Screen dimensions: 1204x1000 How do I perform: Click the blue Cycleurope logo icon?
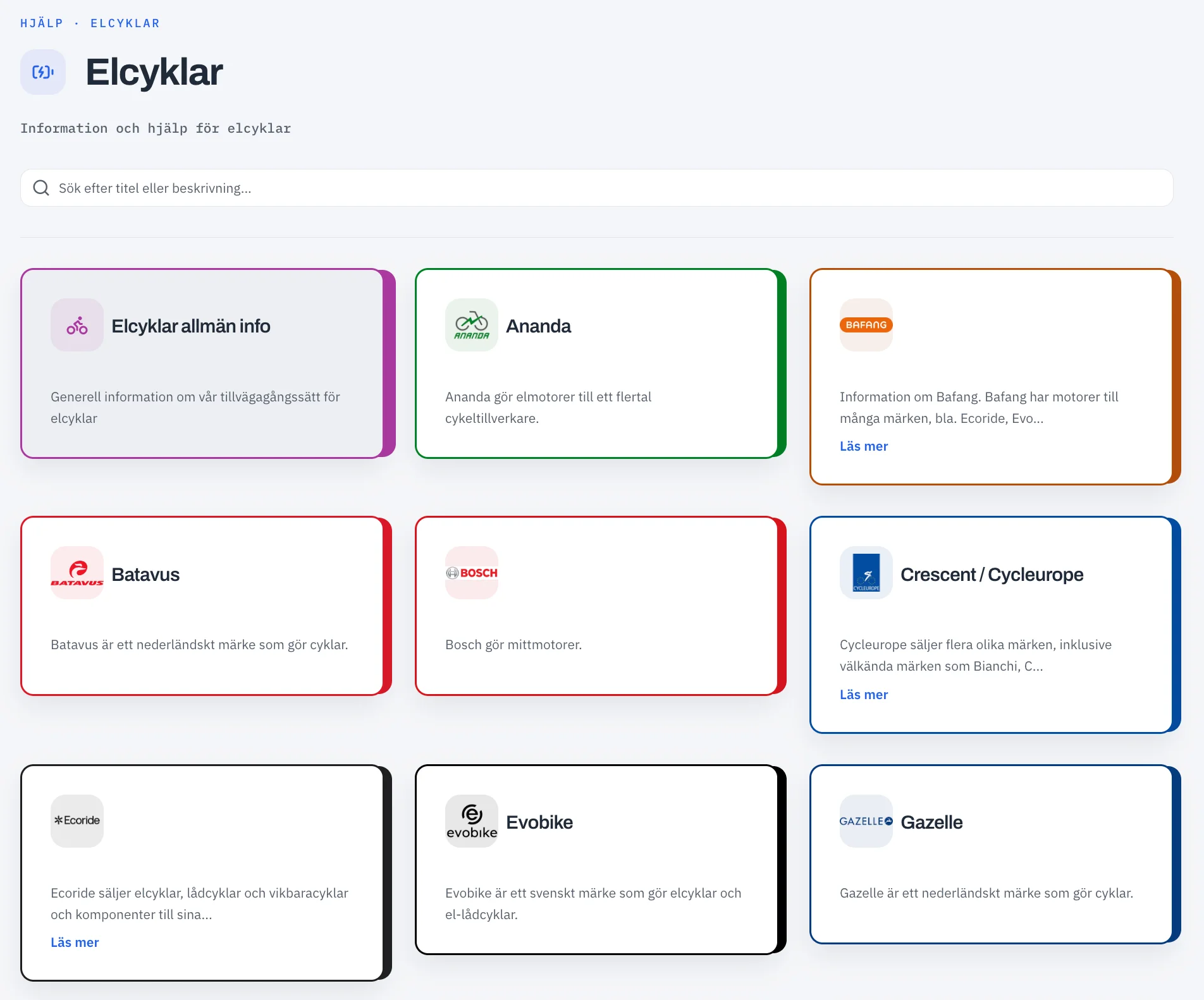click(x=866, y=573)
